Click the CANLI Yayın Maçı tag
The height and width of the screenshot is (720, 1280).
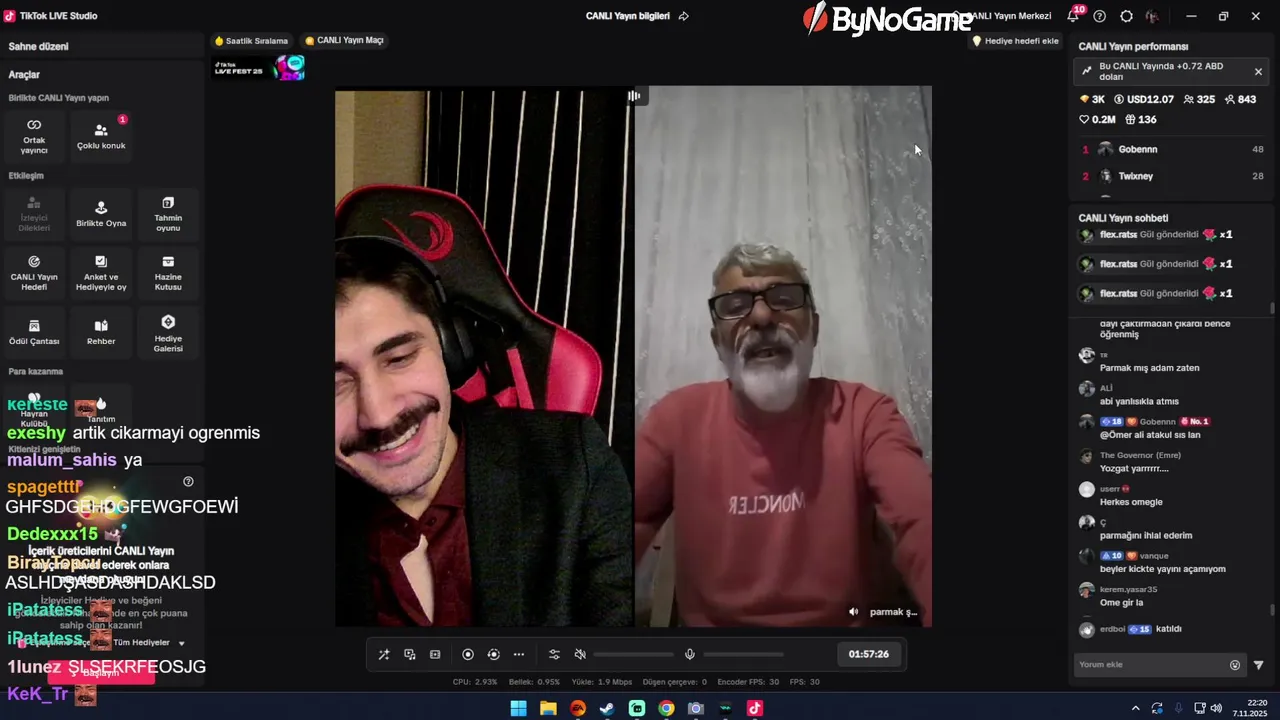[344, 41]
